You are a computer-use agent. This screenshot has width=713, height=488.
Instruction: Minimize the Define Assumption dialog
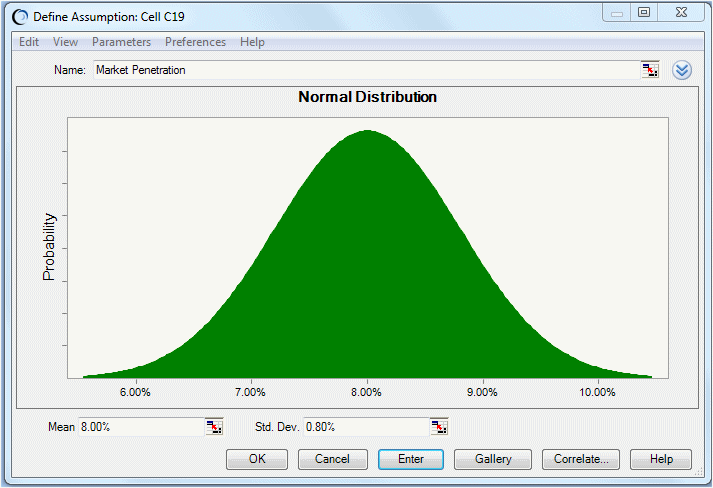coord(617,13)
